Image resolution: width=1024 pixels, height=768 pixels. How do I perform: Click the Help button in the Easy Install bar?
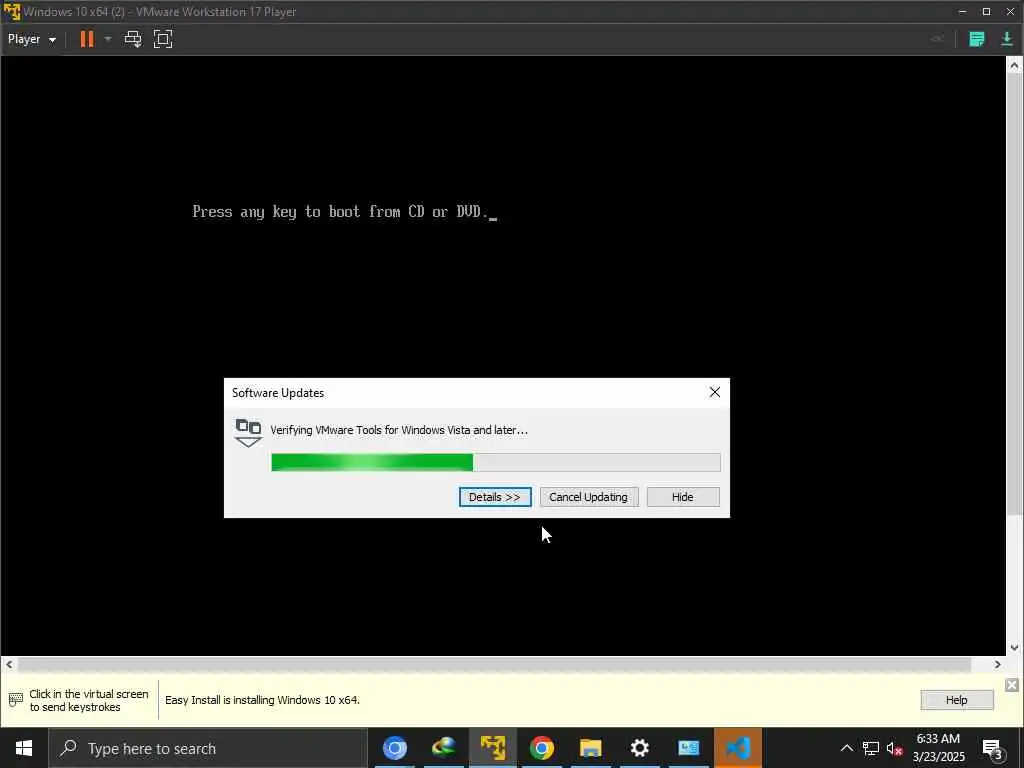957,700
